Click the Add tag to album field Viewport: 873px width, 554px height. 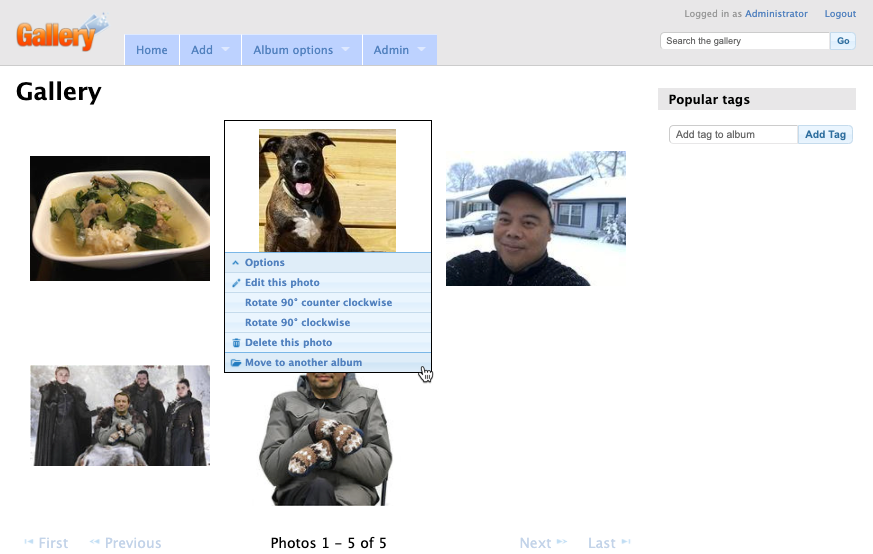[x=733, y=134]
